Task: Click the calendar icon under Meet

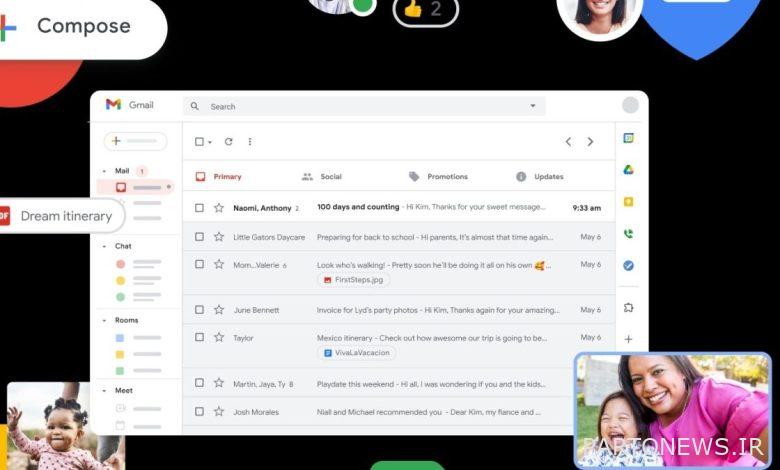Action: pyautogui.click(x=120, y=426)
